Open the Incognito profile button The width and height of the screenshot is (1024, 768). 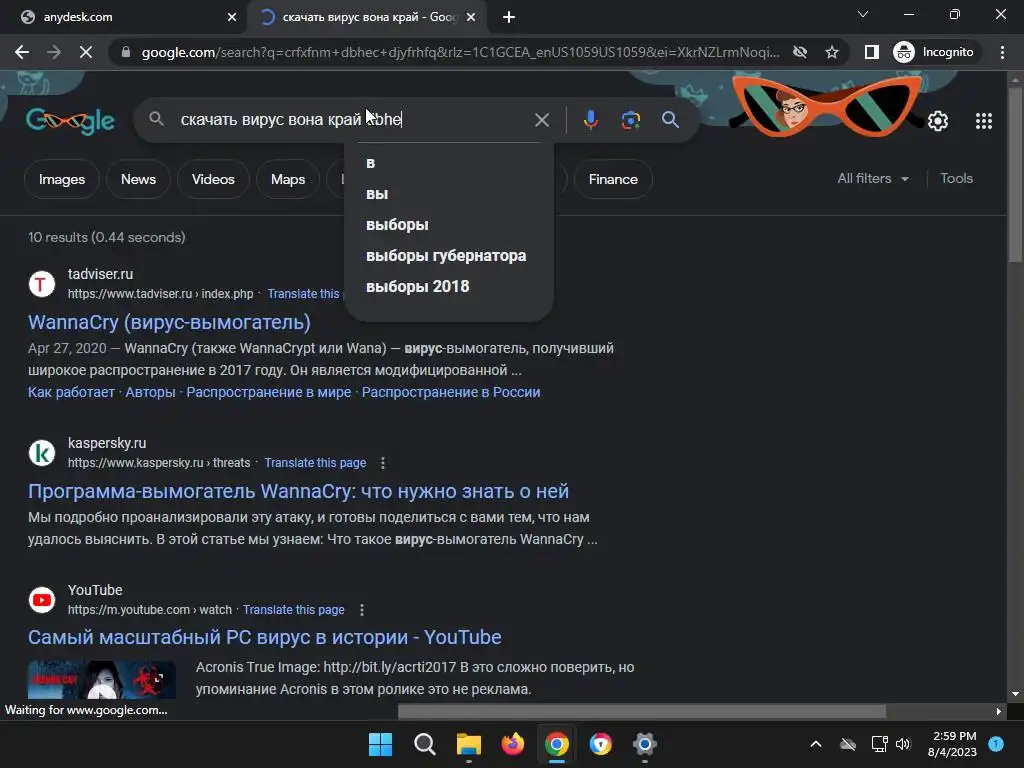[934, 52]
